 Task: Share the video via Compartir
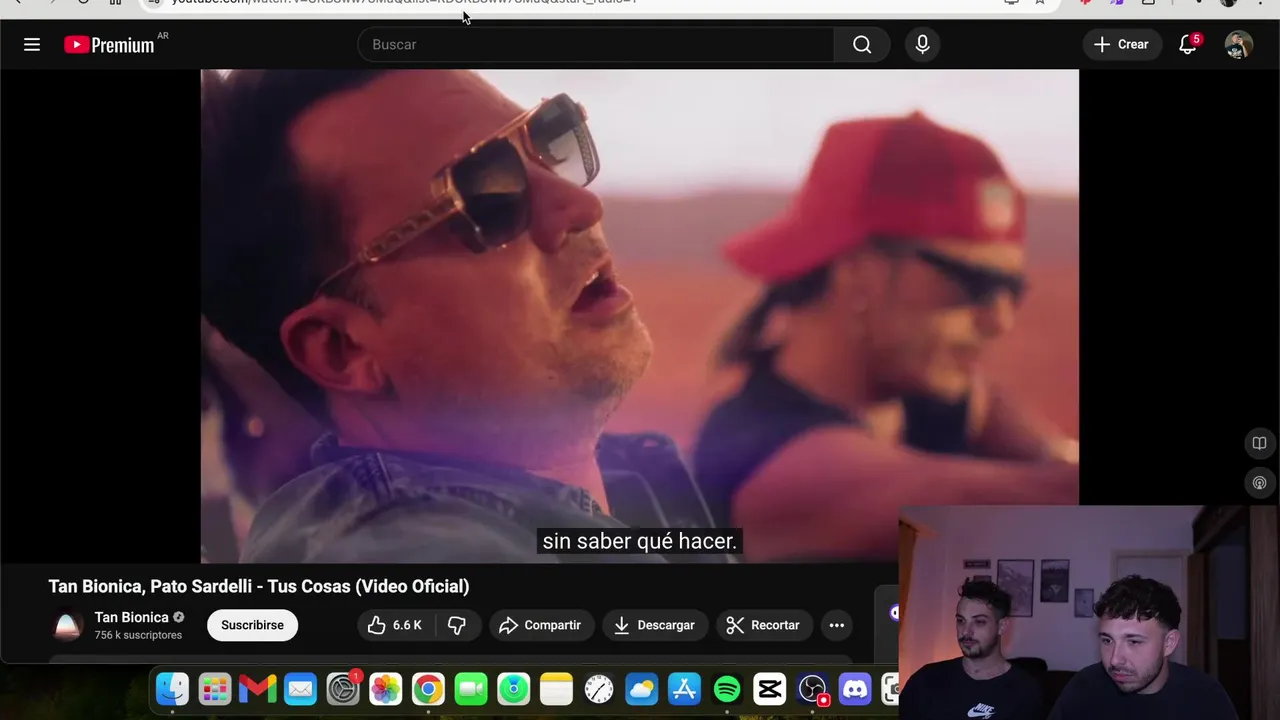(540, 625)
